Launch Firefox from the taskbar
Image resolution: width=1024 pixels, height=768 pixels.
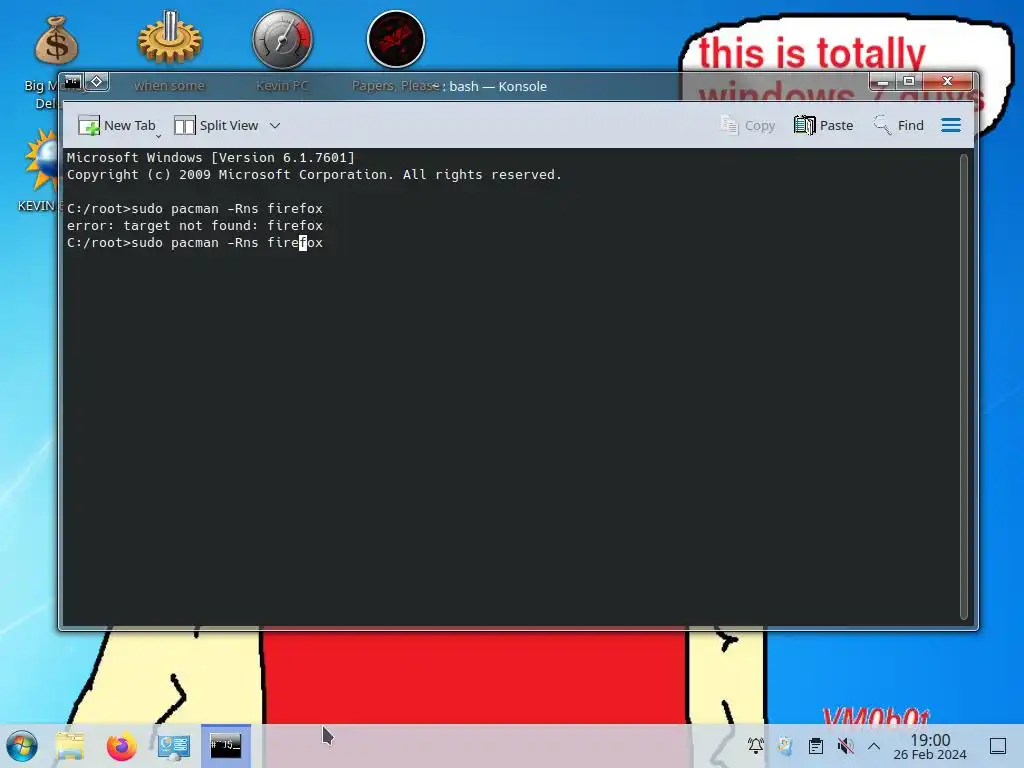[121, 746]
